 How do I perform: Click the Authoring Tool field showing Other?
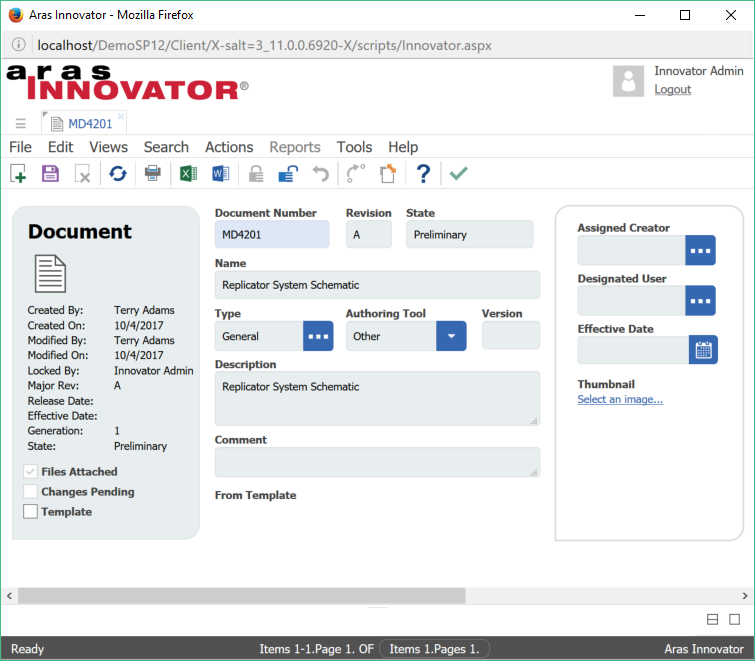tap(391, 336)
